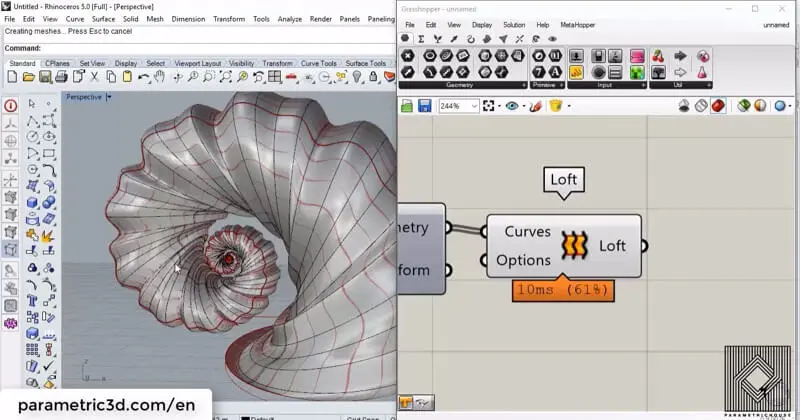
Task: Open the MetaHopper menu in Grasshopper
Action: point(576,25)
